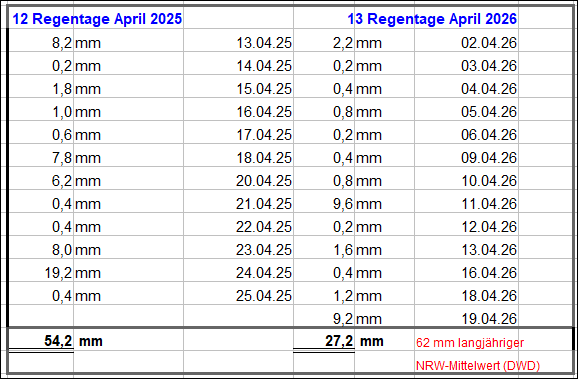Select the heading '12 Regentage April 2025'
The image size is (578, 379).
(x=97, y=19)
